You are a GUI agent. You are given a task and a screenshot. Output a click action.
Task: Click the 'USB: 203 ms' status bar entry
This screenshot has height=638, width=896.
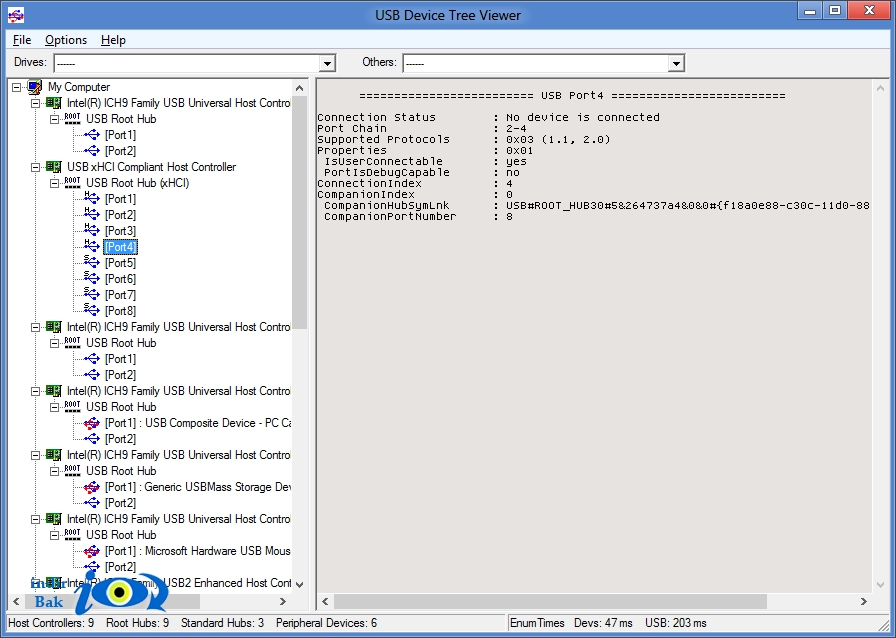pos(675,623)
